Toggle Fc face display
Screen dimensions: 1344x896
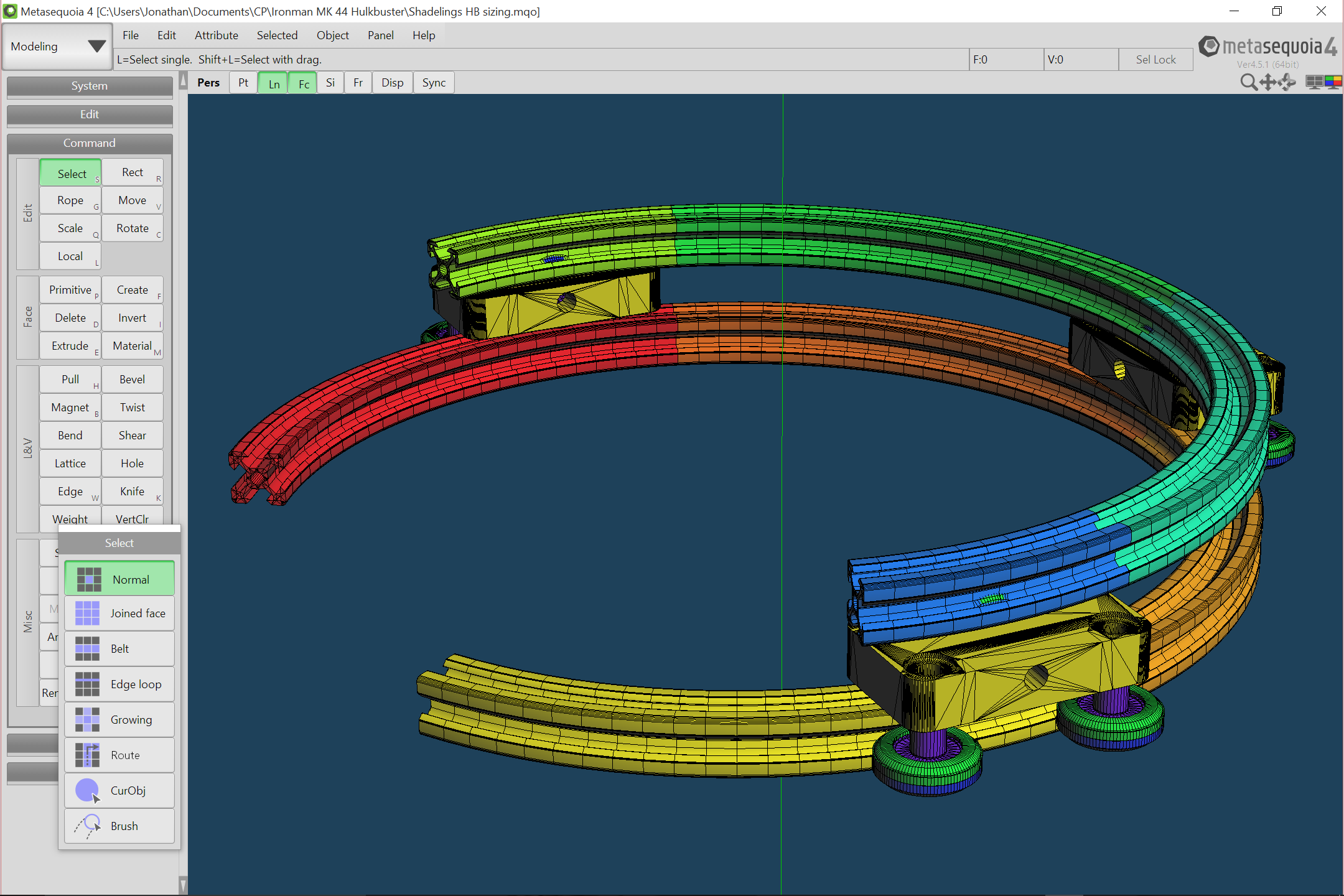point(304,83)
